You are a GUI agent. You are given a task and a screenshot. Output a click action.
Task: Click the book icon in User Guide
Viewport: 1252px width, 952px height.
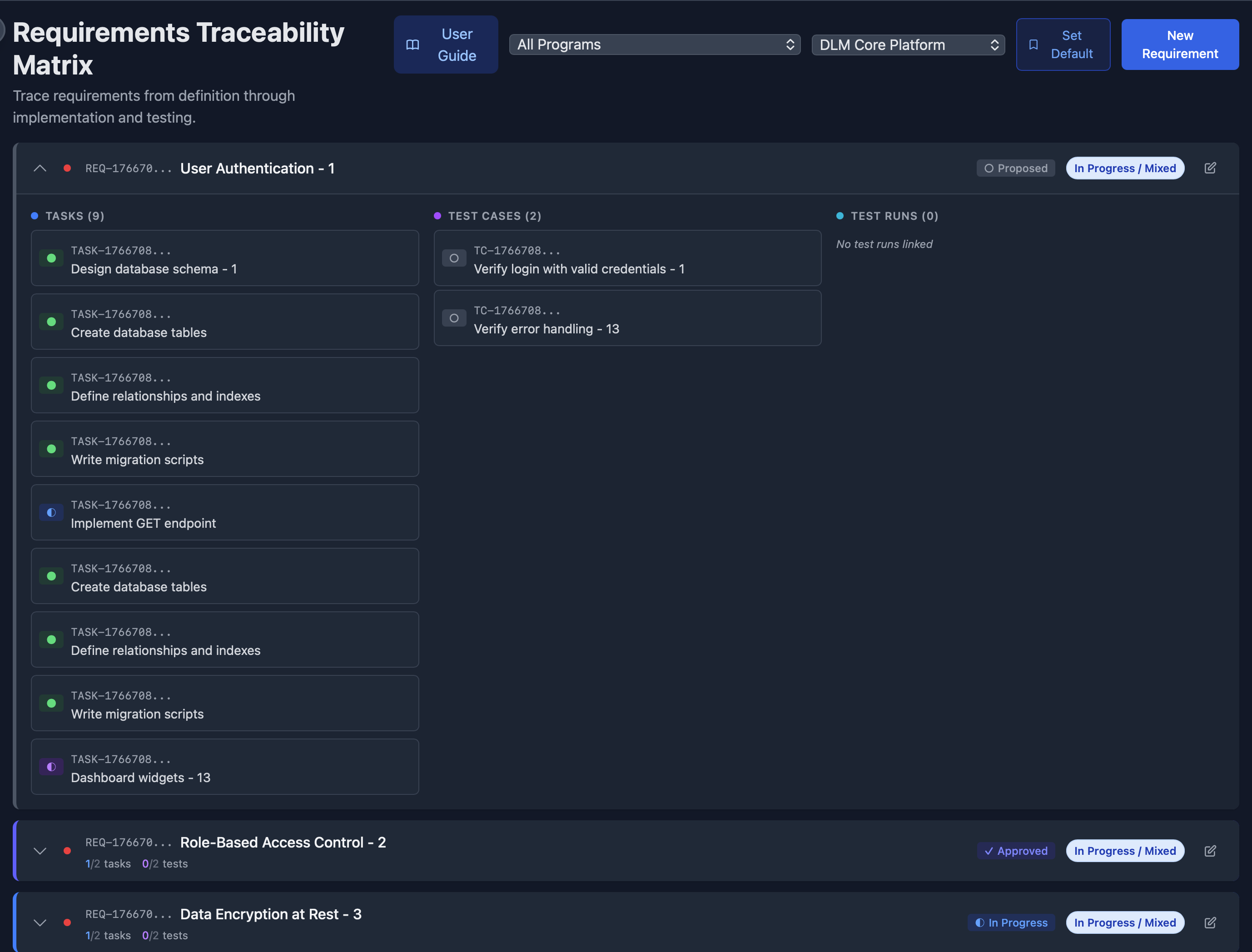(x=412, y=45)
